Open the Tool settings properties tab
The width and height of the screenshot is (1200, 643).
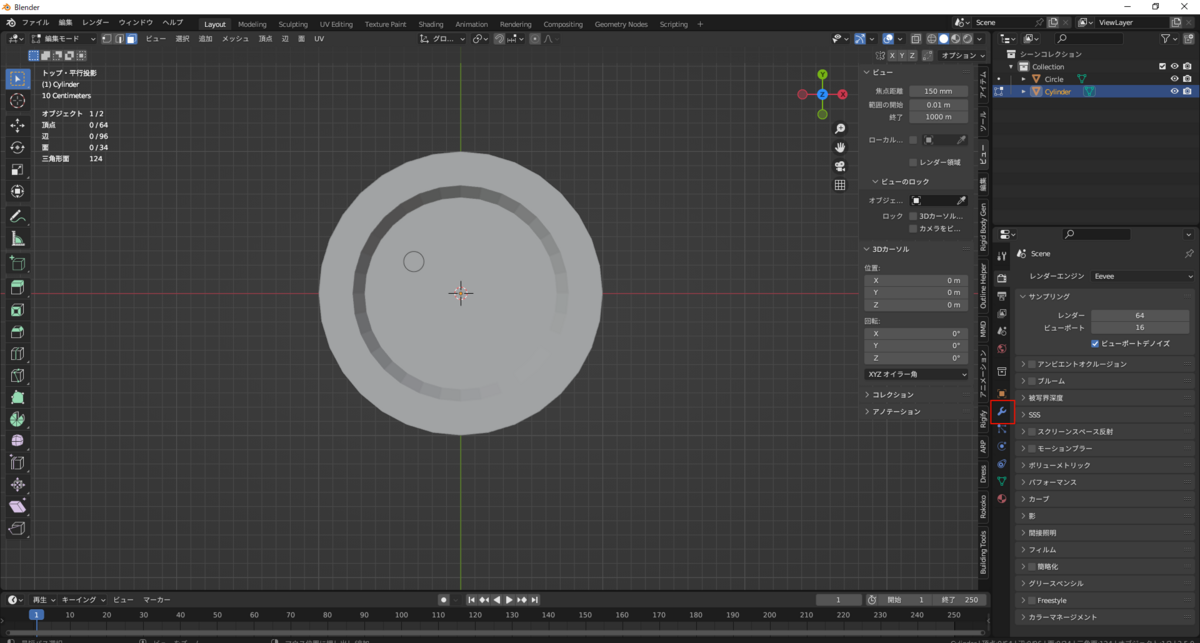point(1002,256)
